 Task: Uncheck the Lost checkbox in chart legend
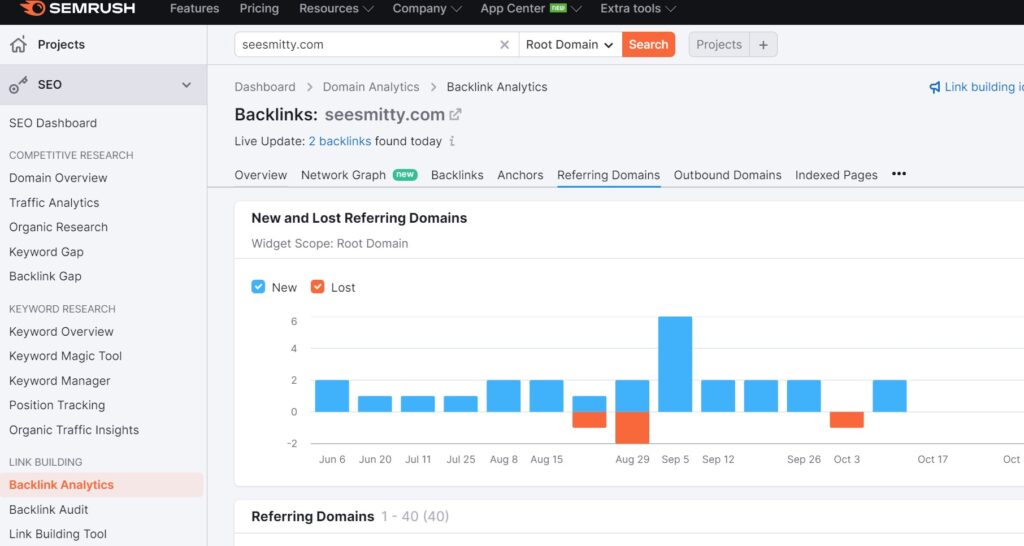(x=317, y=287)
